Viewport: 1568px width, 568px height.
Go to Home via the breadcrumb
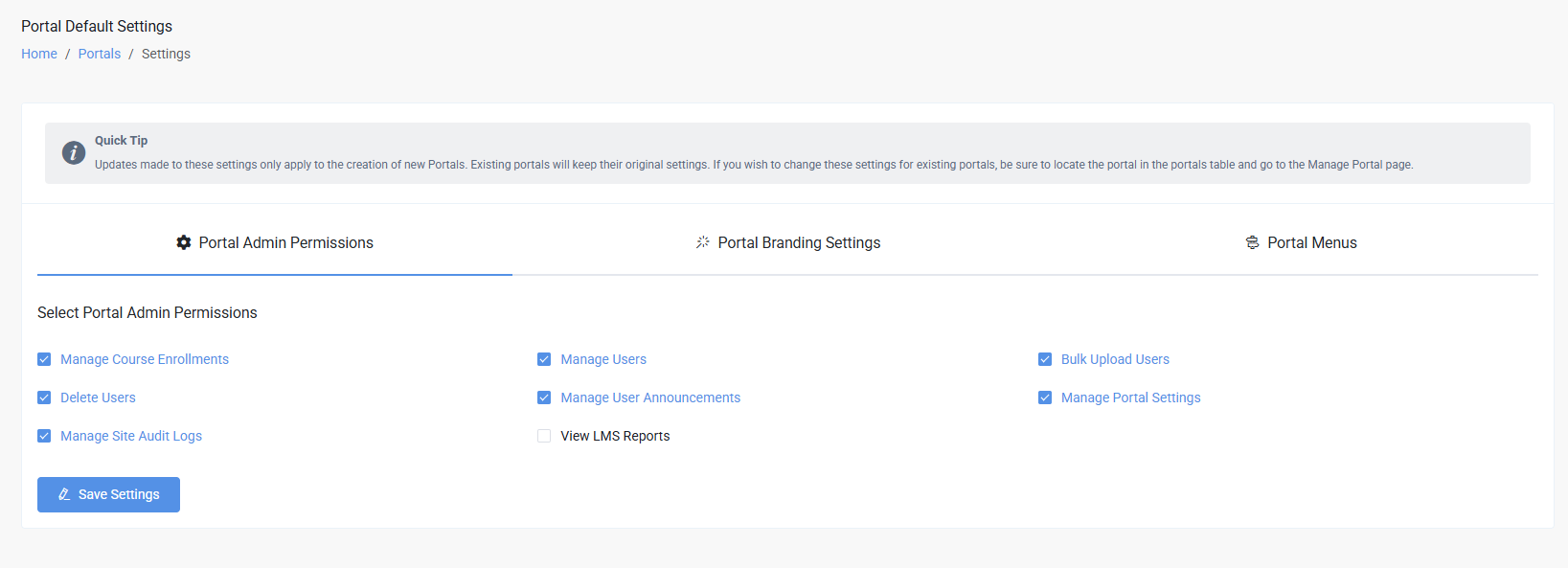(39, 54)
